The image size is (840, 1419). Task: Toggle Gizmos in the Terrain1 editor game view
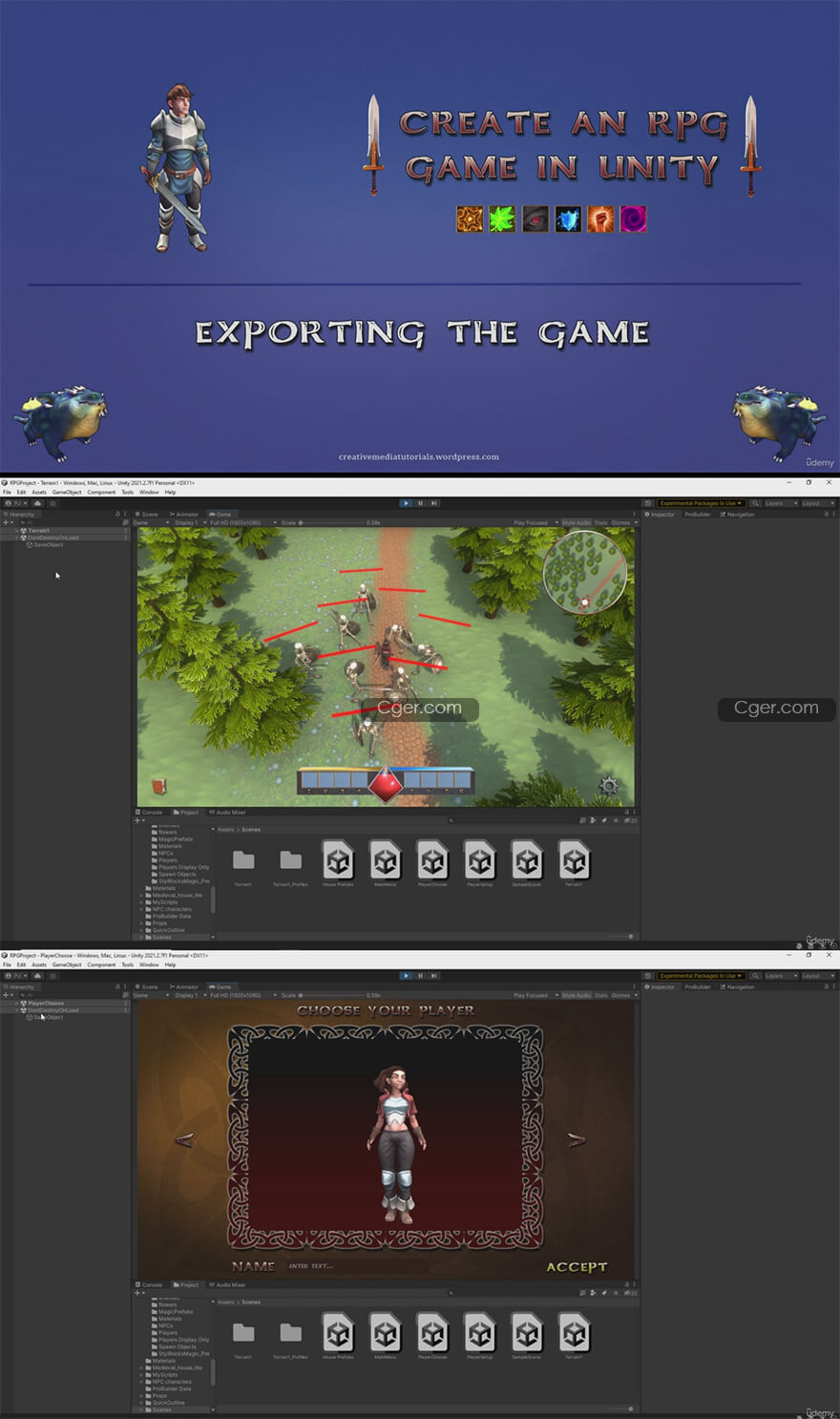tap(620, 522)
